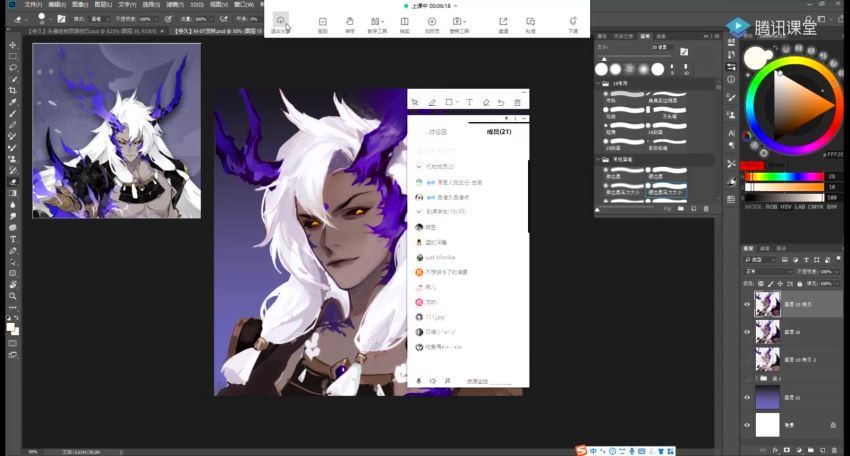Switch color mode to CMYK

point(815,207)
